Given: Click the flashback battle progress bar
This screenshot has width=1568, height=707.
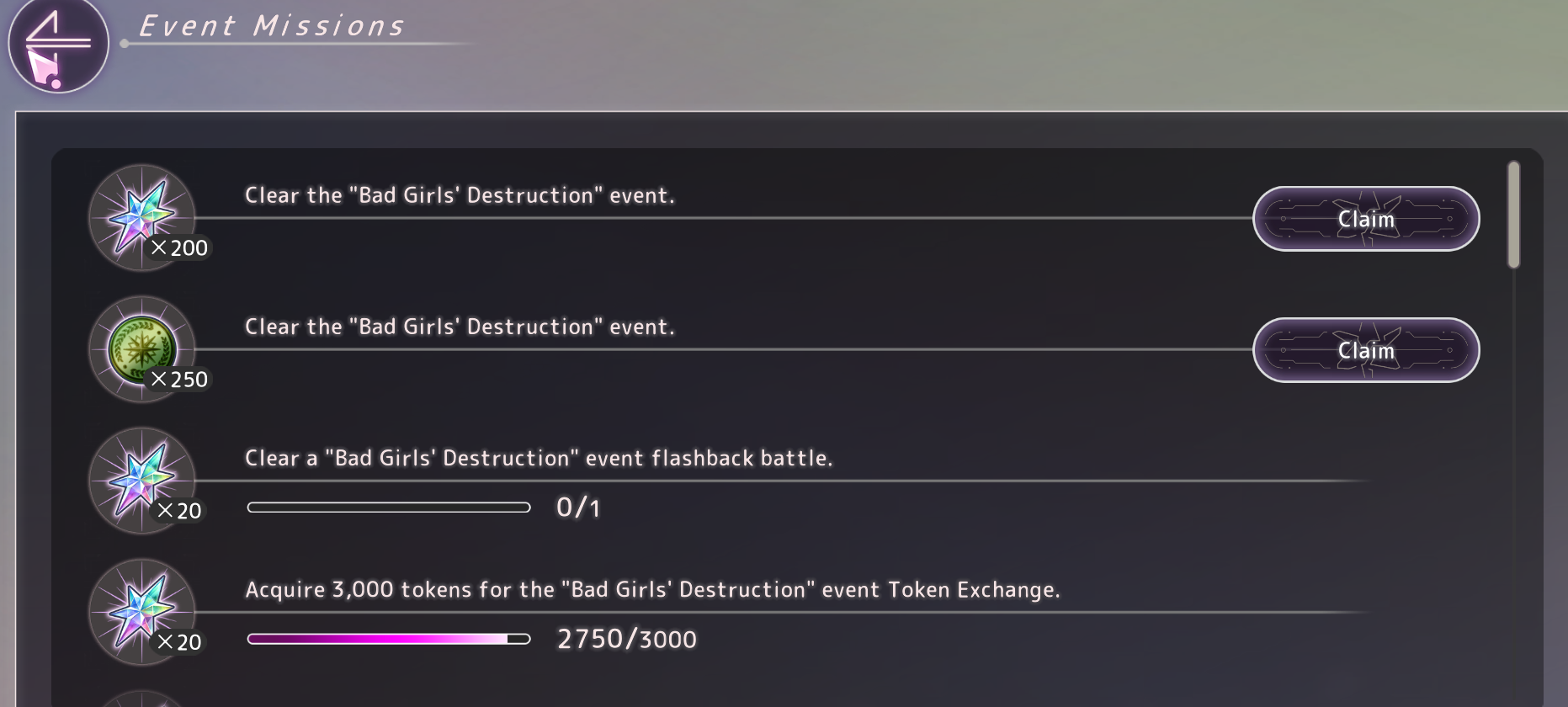Looking at the screenshot, I should coord(388,508).
